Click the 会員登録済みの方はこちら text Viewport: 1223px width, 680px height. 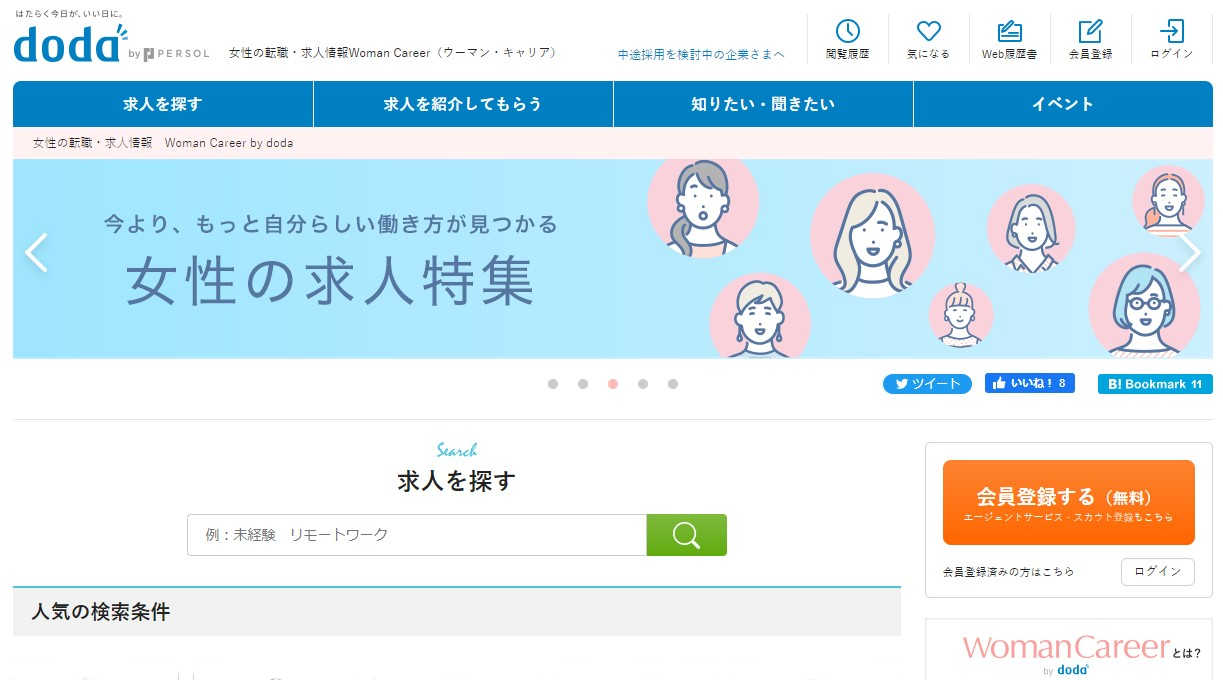[1009, 572]
